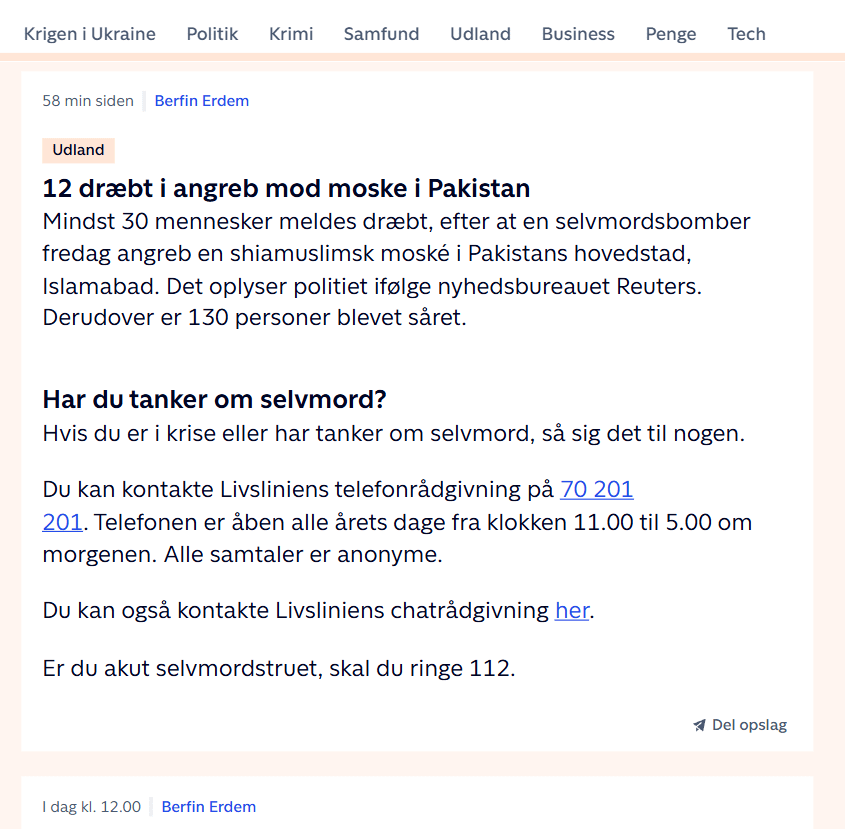The width and height of the screenshot is (845, 829).
Task: Click the 'I dag kl. 12.00' timestamp
Action: [92, 807]
